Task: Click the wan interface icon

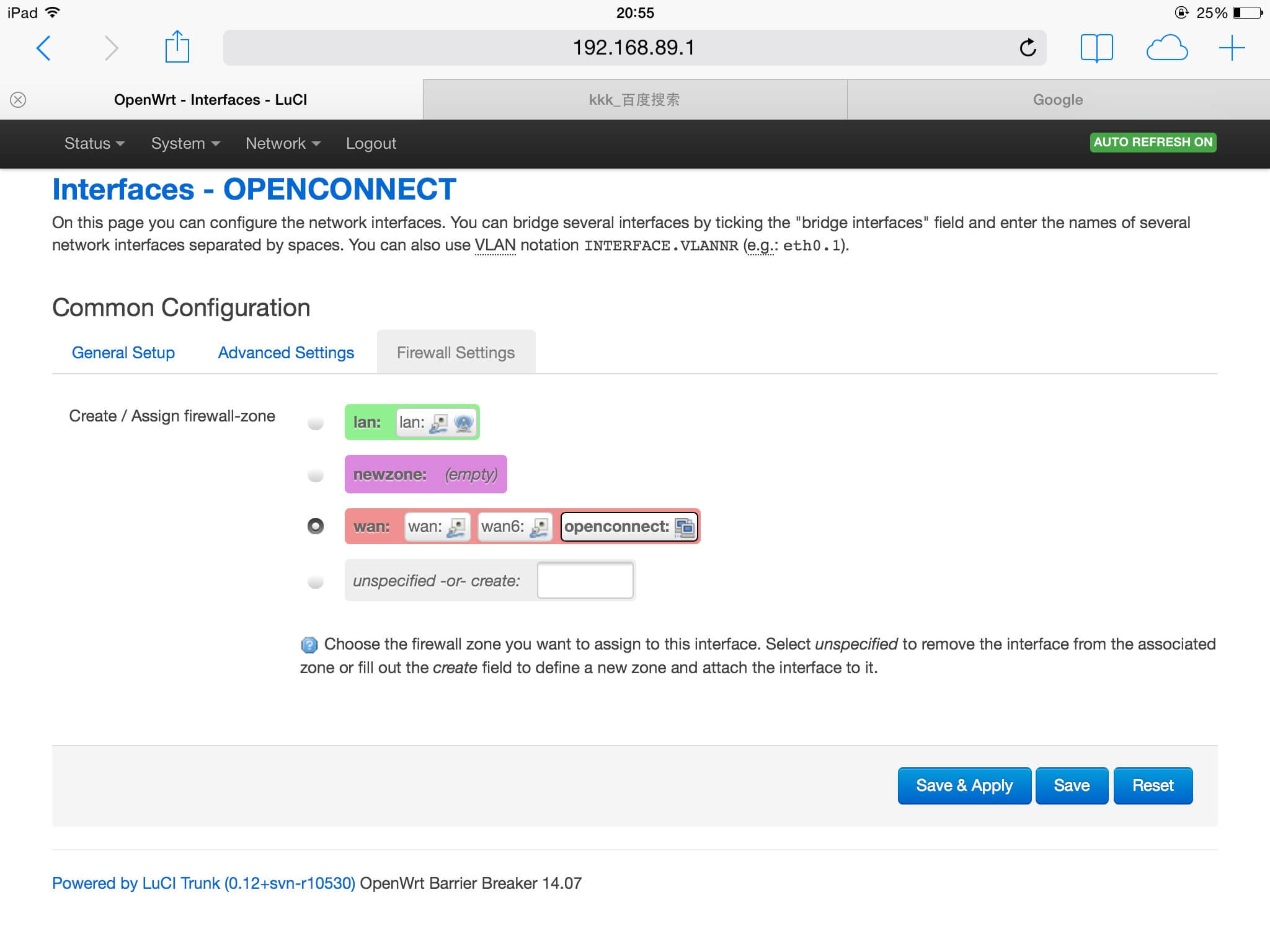Action: pos(456,527)
